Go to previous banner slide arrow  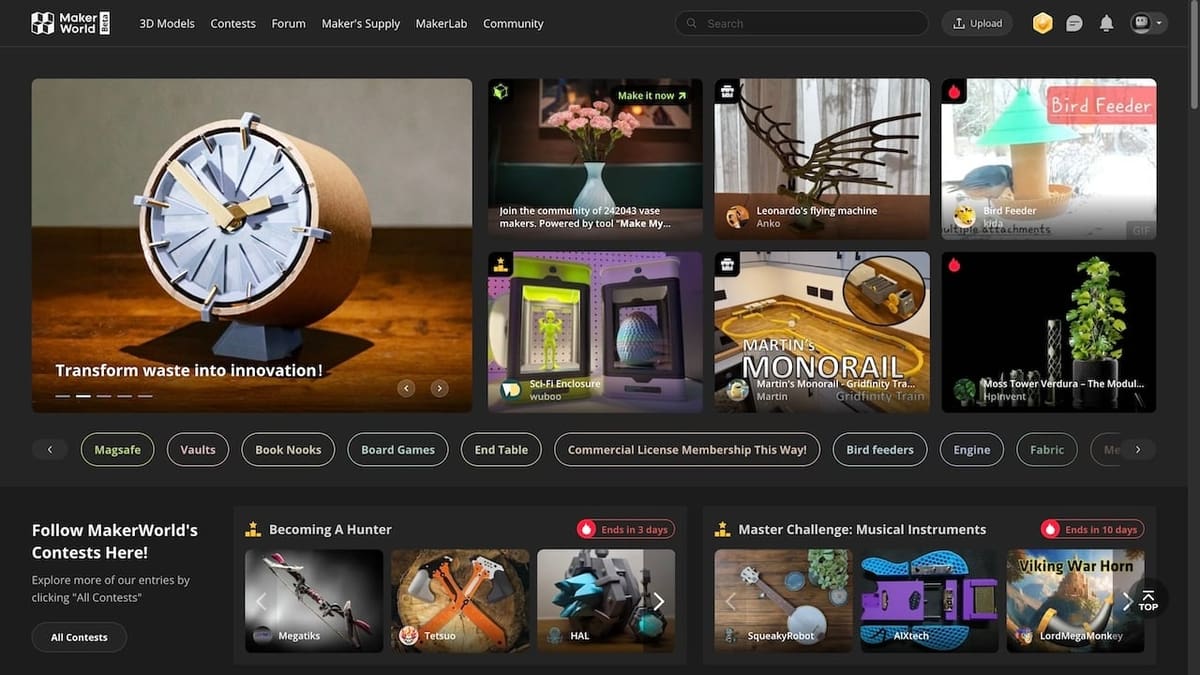406,388
